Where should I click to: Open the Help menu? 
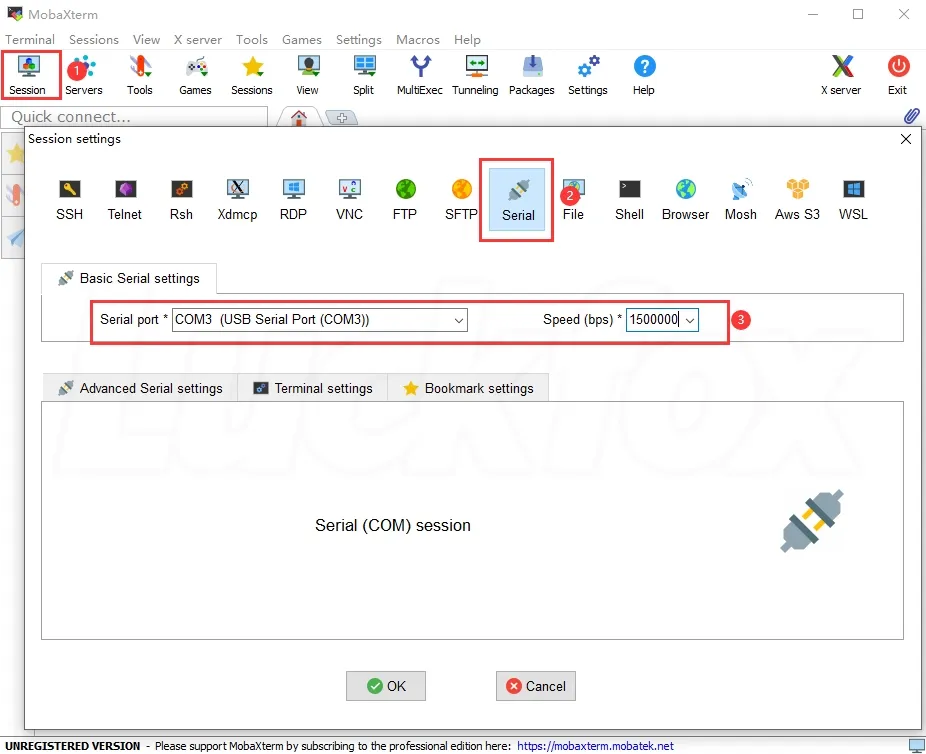tap(467, 40)
